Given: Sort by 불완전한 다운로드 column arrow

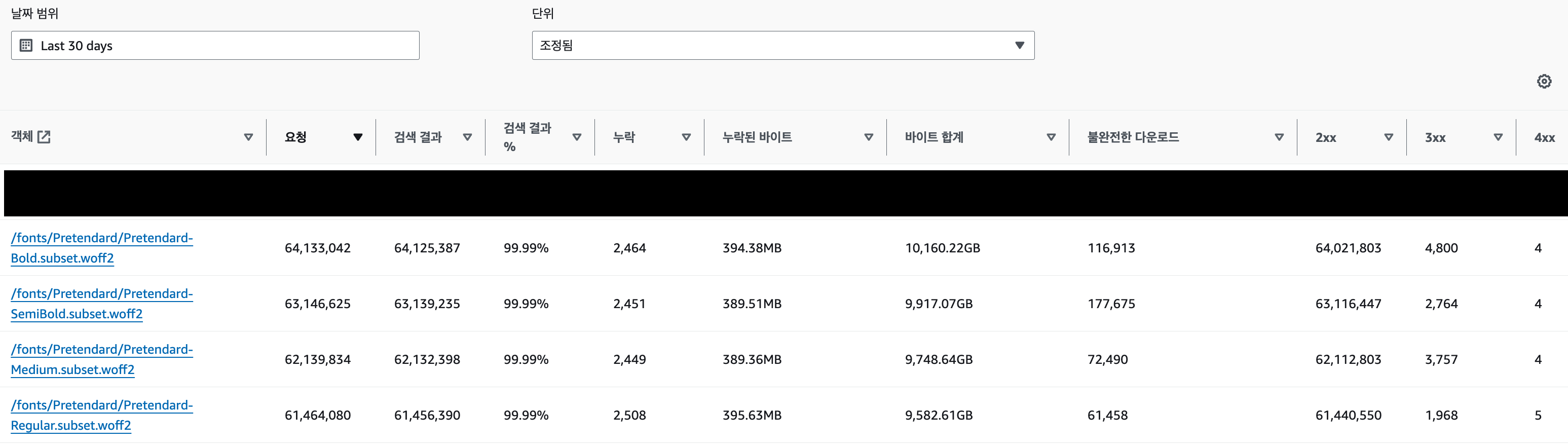Looking at the screenshot, I should click(1280, 137).
